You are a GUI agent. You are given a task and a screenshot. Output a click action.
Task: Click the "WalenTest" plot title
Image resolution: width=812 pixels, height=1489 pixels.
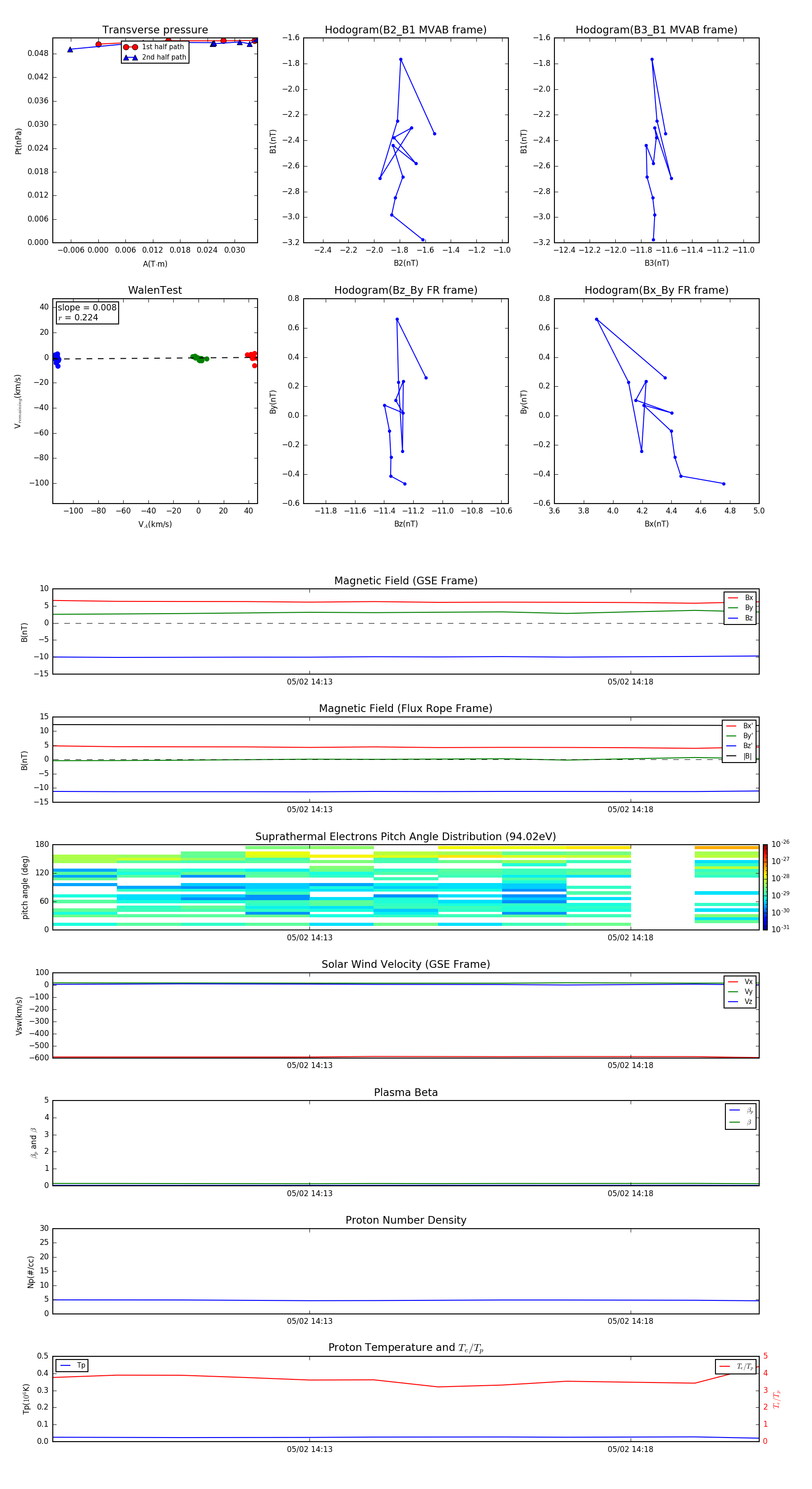[x=155, y=290]
